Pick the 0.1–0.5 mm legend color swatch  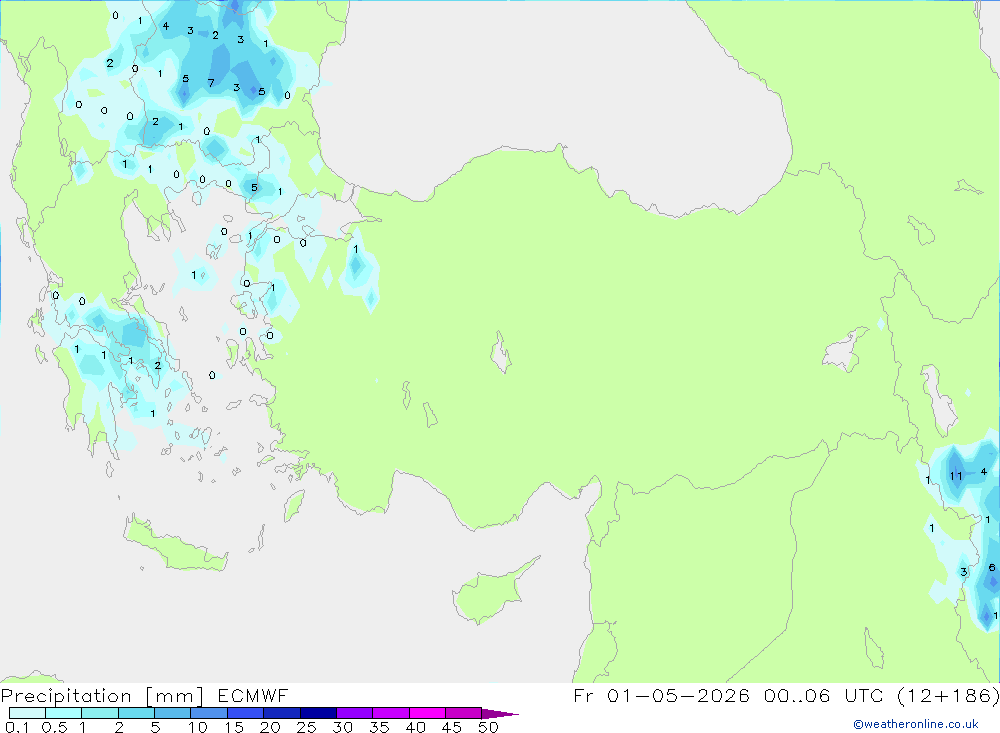coord(27,713)
